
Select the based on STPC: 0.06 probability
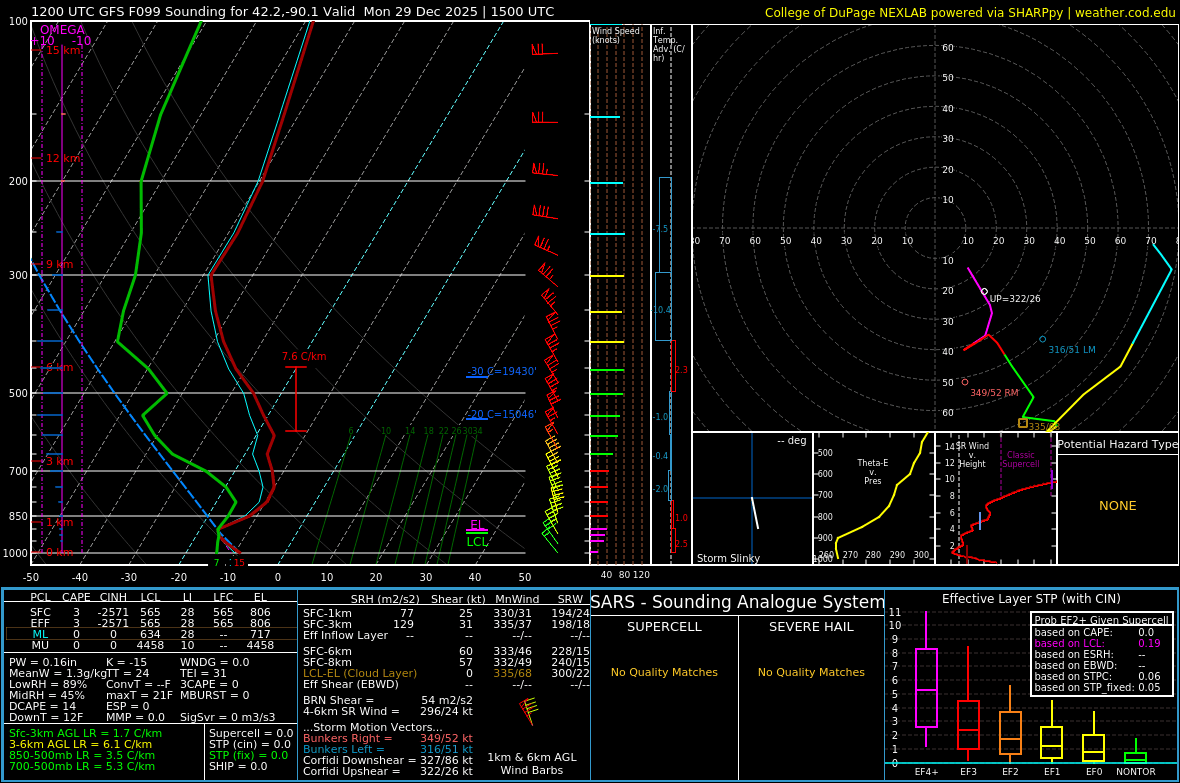pyautogui.click(x=1097, y=676)
